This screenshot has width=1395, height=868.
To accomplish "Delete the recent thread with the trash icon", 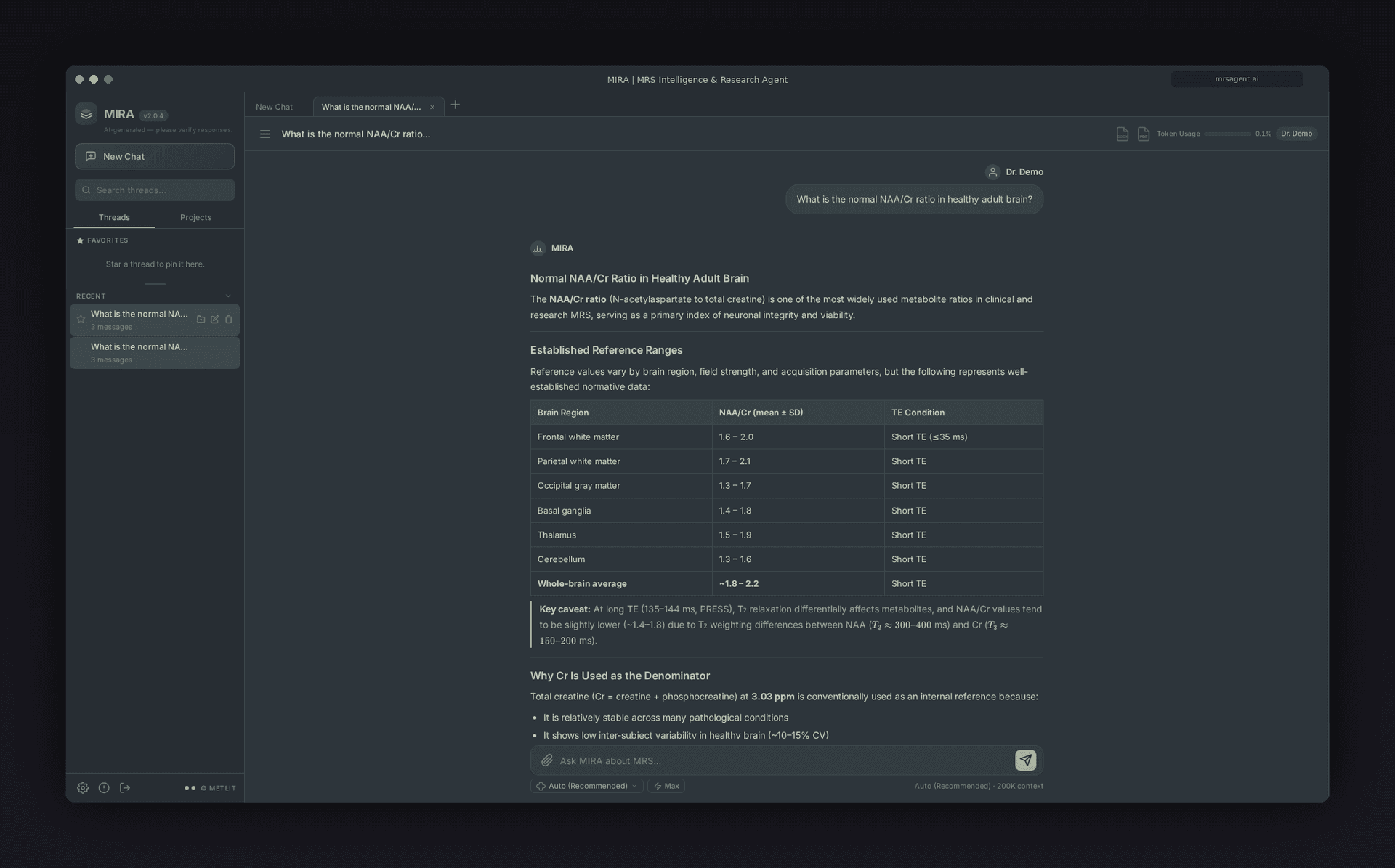I will (x=228, y=320).
